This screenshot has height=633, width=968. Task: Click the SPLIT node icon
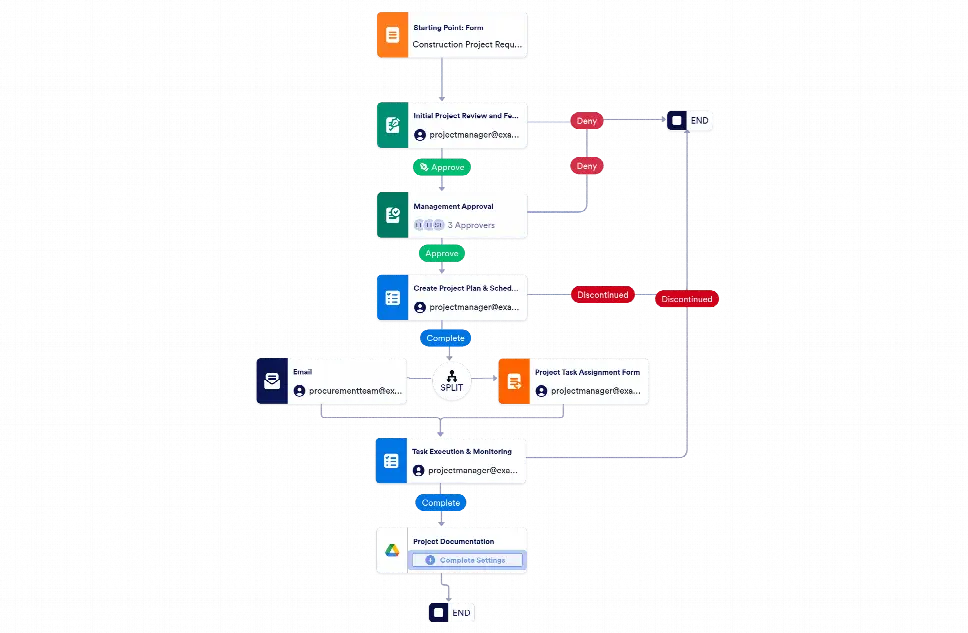[451, 381]
